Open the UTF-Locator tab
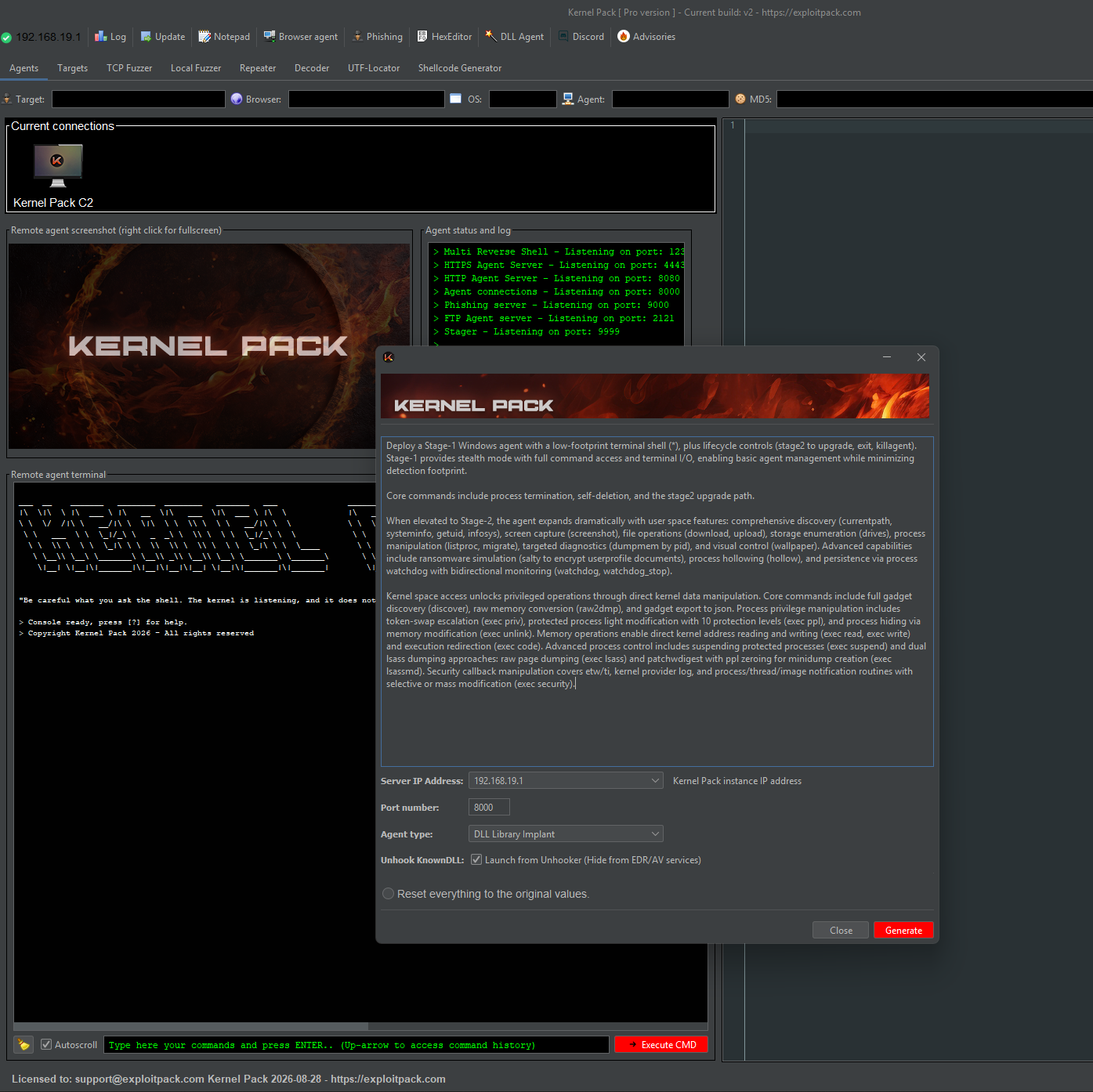This screenshot has height=1092, width=1093. coord(374,68)
